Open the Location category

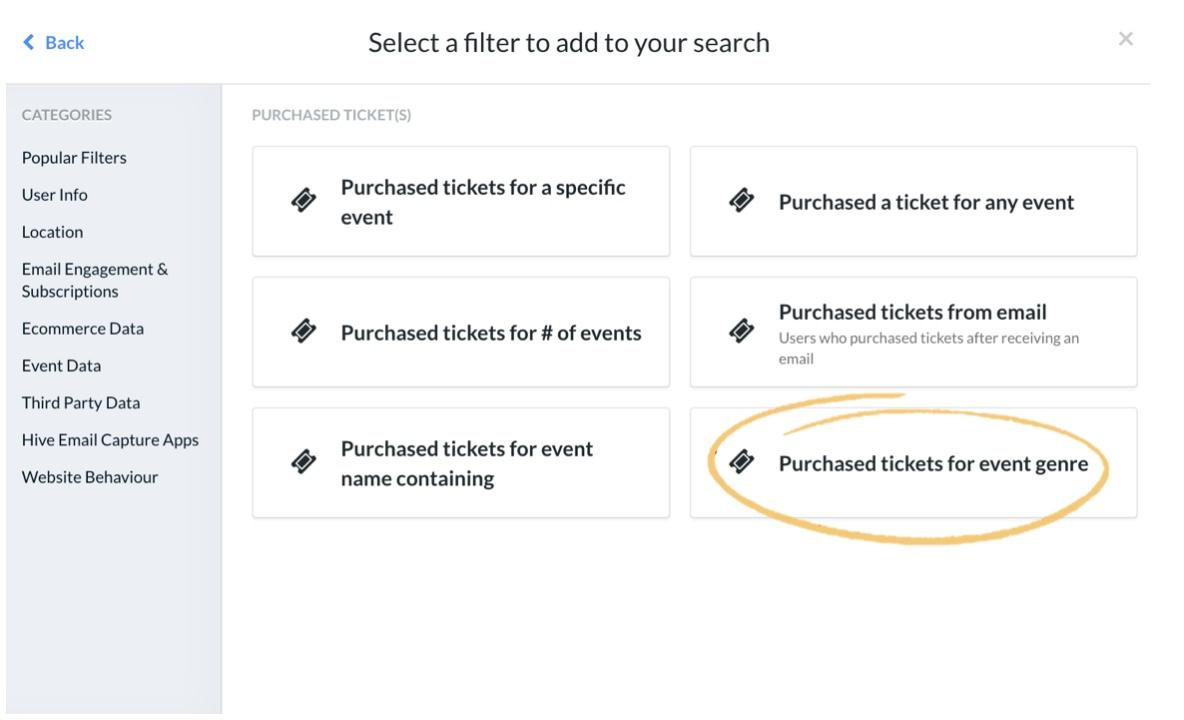click(x=52, y=232)
